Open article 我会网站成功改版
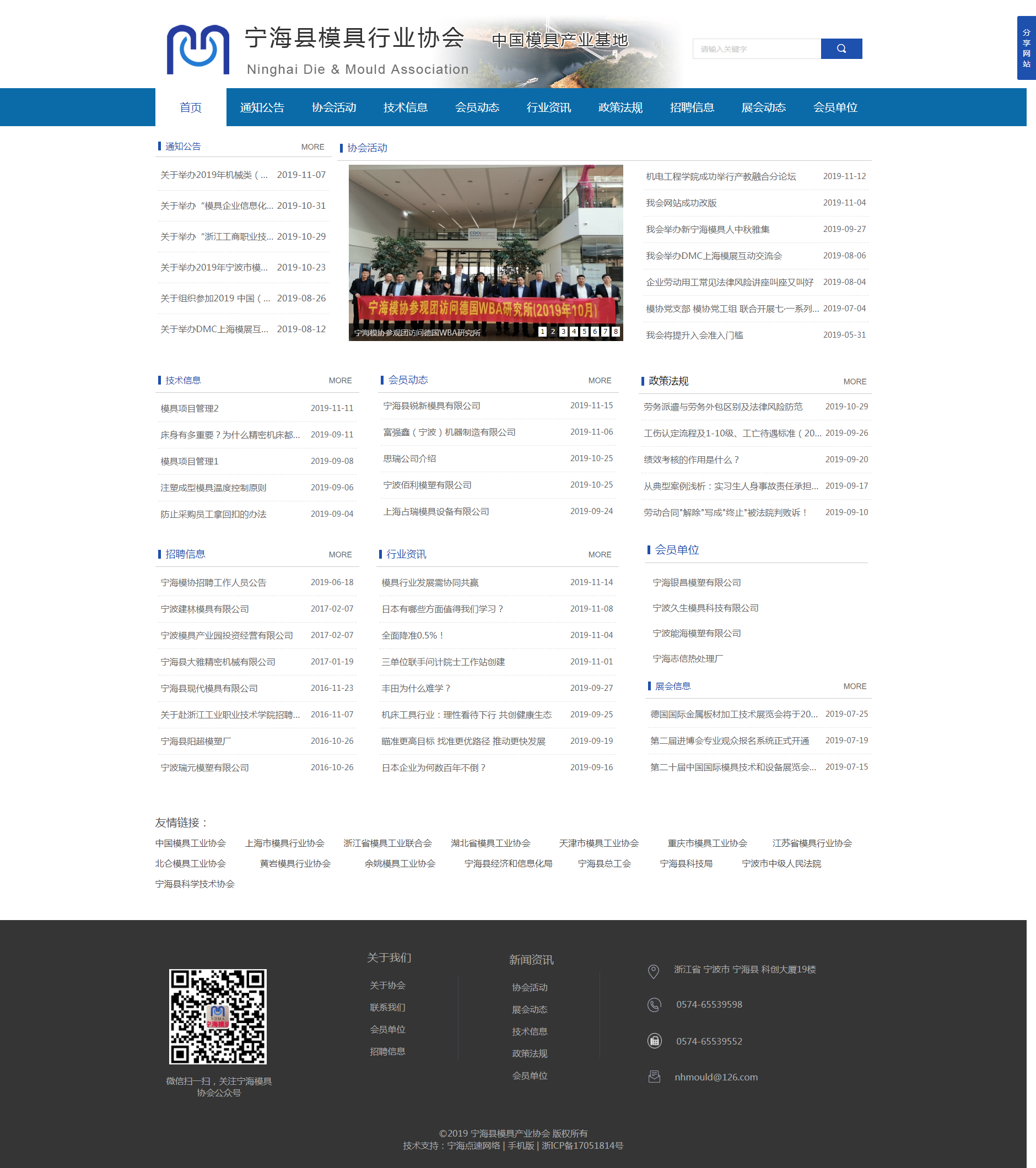The image size is (1036, 1168). (x=681, y=203)
